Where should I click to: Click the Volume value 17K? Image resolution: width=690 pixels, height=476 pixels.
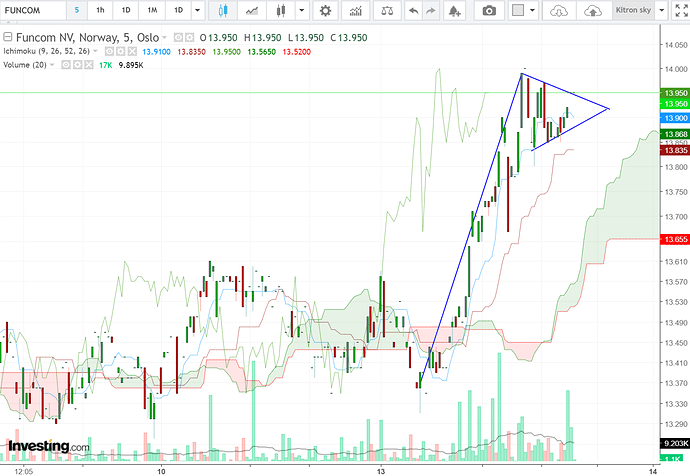tap(106, 65)
